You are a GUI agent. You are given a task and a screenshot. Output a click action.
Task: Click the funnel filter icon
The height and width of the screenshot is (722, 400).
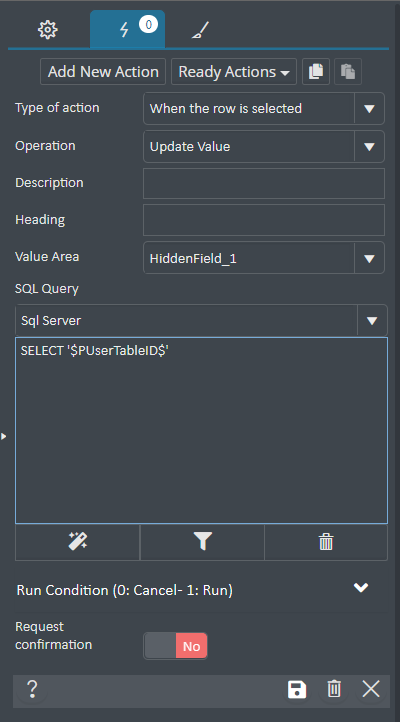[202, 542]
